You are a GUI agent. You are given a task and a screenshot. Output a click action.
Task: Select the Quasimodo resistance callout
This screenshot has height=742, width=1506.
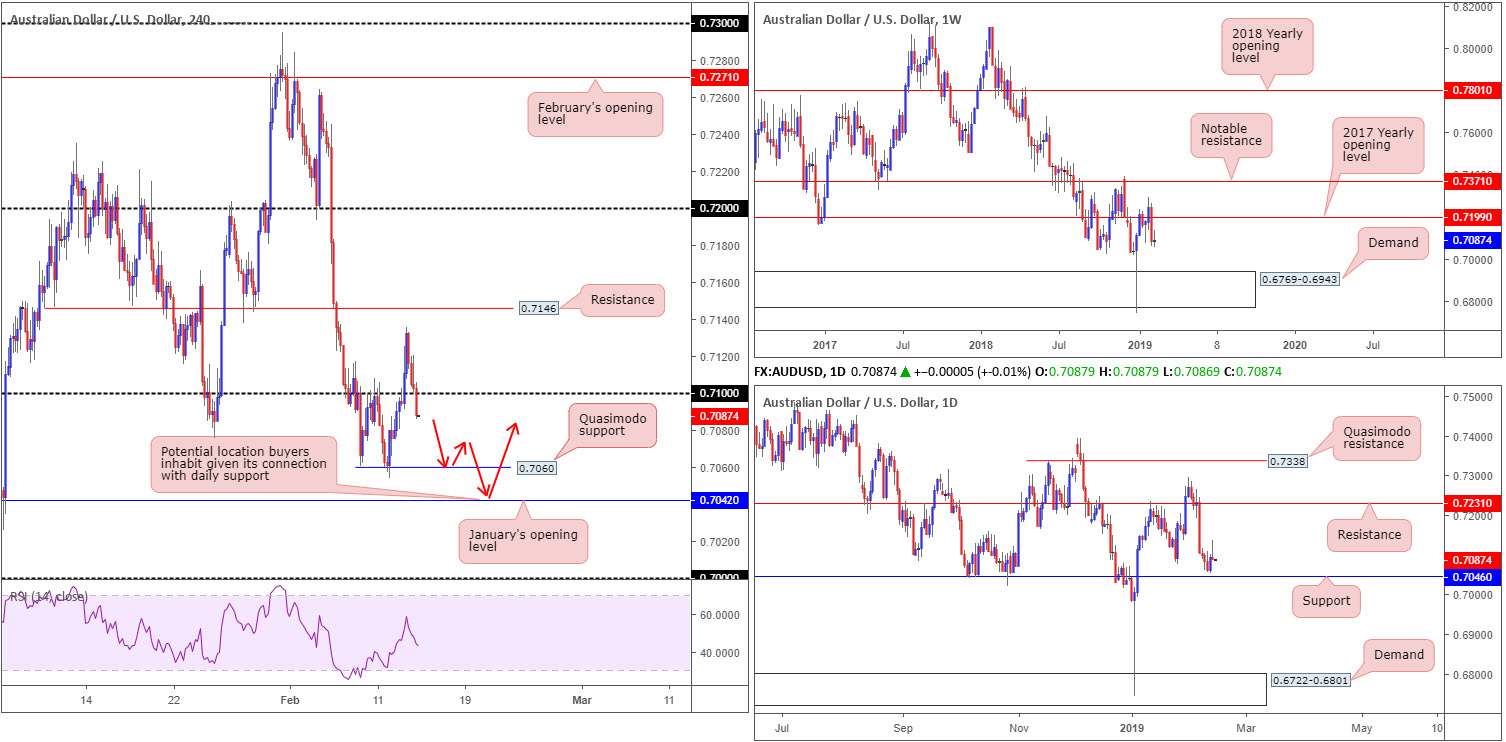tap(1380, 436)
